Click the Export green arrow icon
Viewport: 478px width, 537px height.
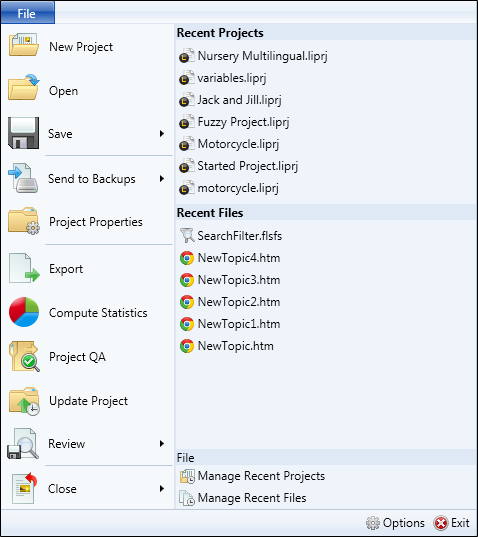point(24,268)
